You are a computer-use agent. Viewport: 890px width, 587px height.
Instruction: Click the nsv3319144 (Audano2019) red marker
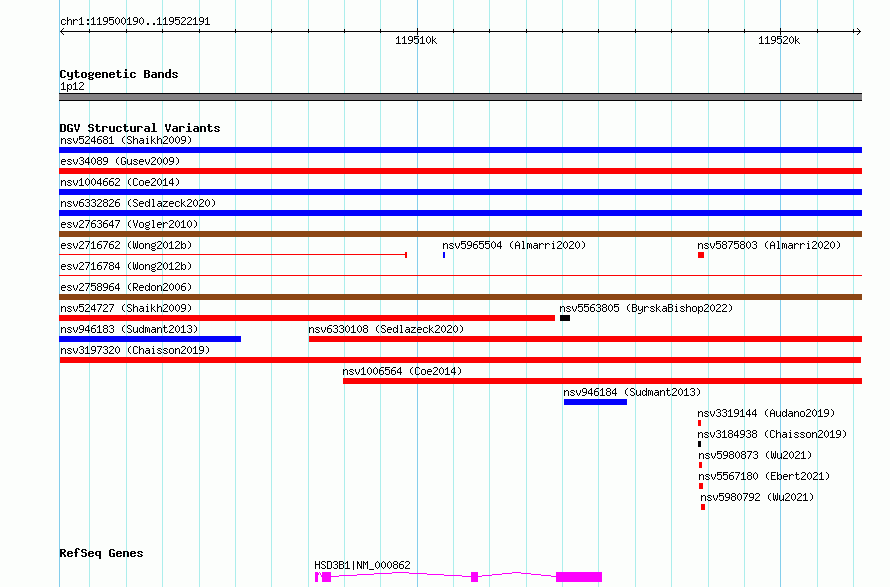(x=699, y=423)
